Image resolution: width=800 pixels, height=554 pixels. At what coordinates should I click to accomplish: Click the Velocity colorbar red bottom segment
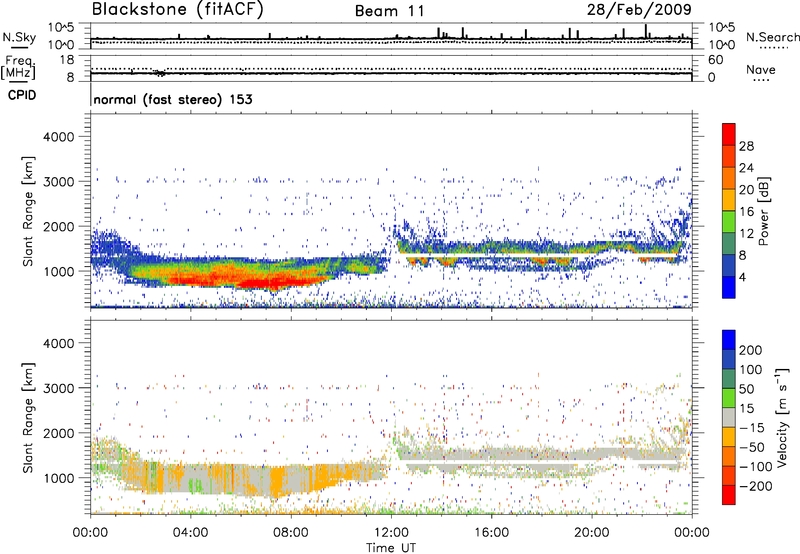point(729,495)
